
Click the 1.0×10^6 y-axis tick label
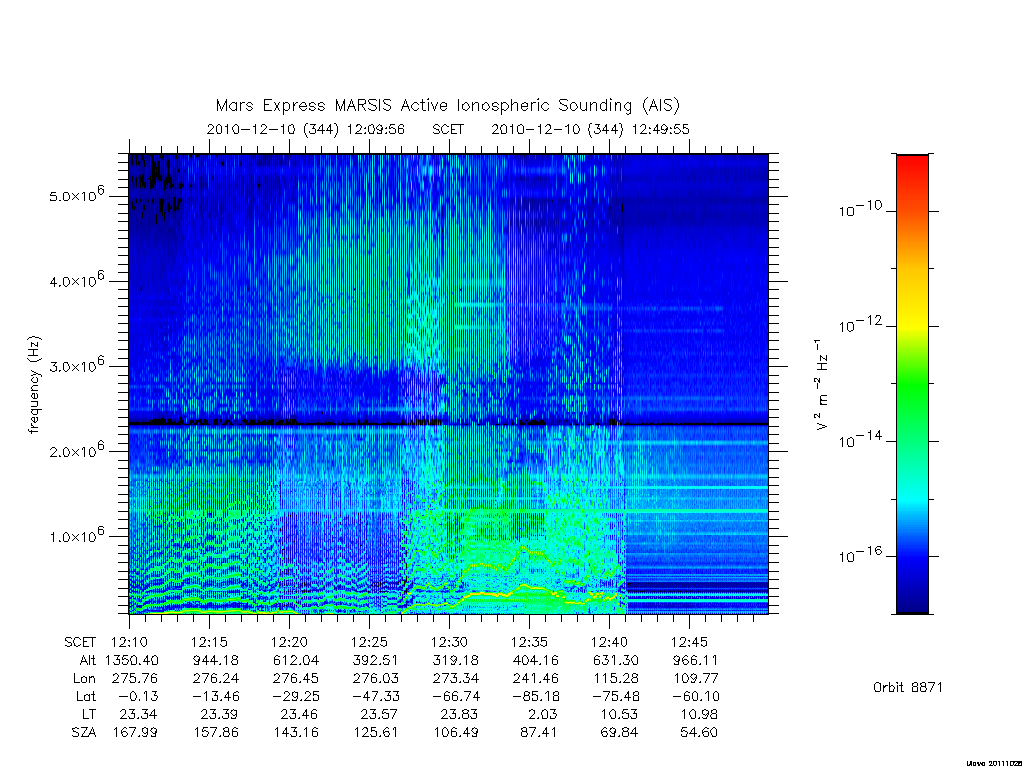point(76,536)
